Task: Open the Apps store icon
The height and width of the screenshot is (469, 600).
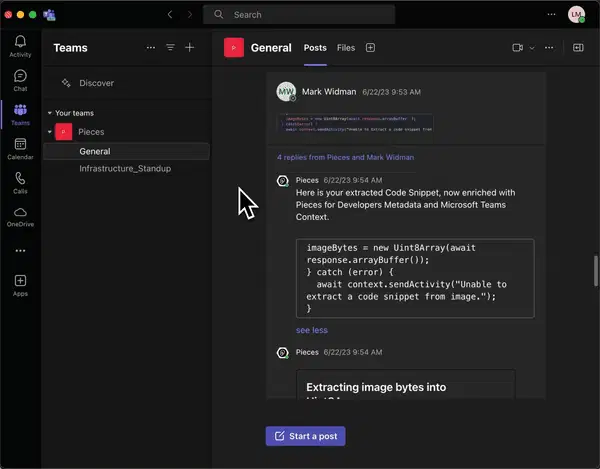Action: coord(20,285)
